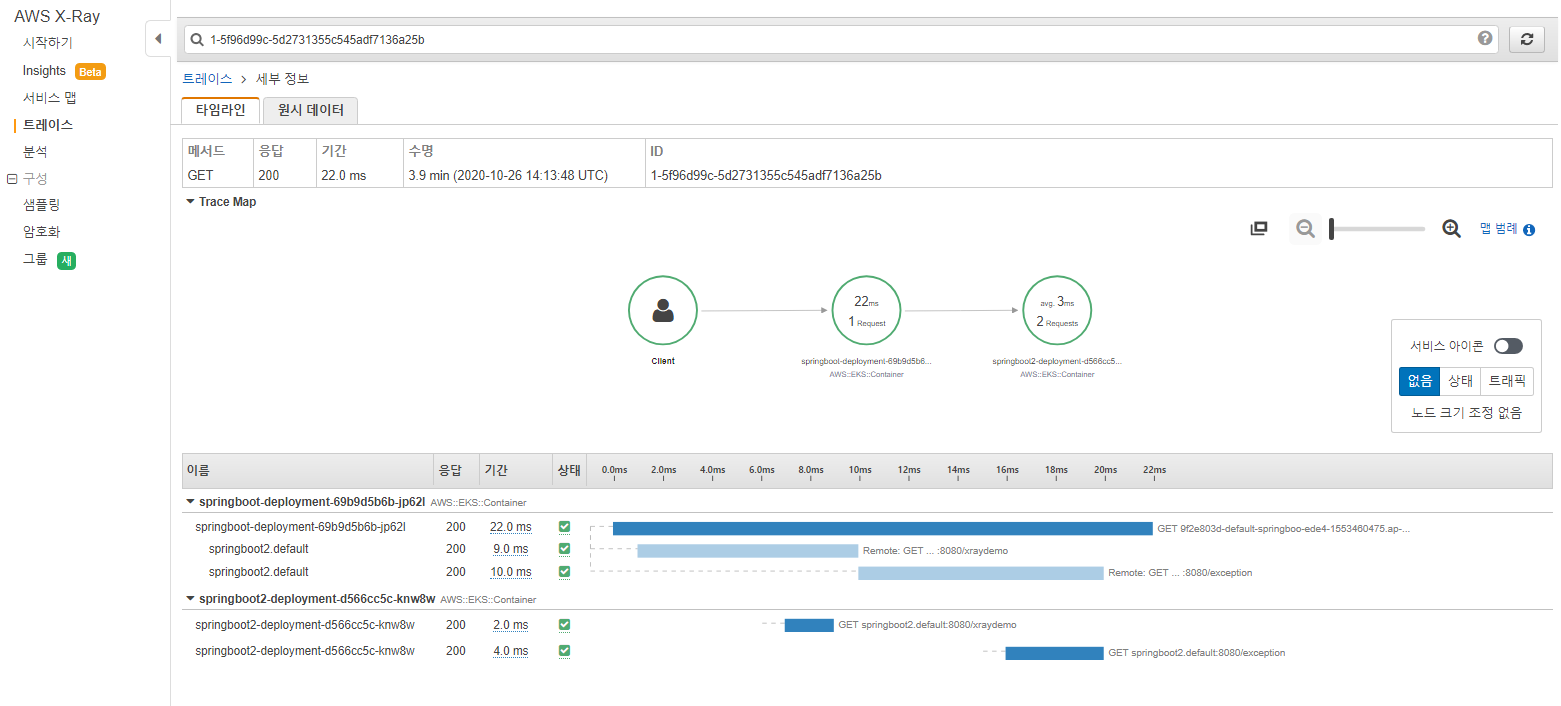Screen dimensions: 1561x706
Task: Select the springboot2.default row with 10.0 ms
Action: click(258, 572)
